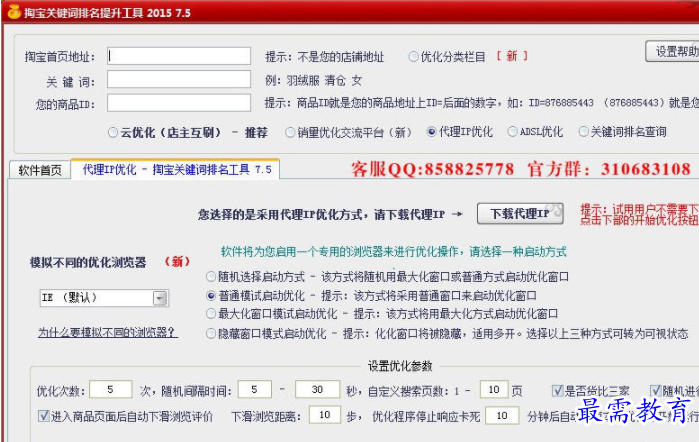Select the 关键词排名查询 radio option
699x442 pixels.
coord(584,132)
